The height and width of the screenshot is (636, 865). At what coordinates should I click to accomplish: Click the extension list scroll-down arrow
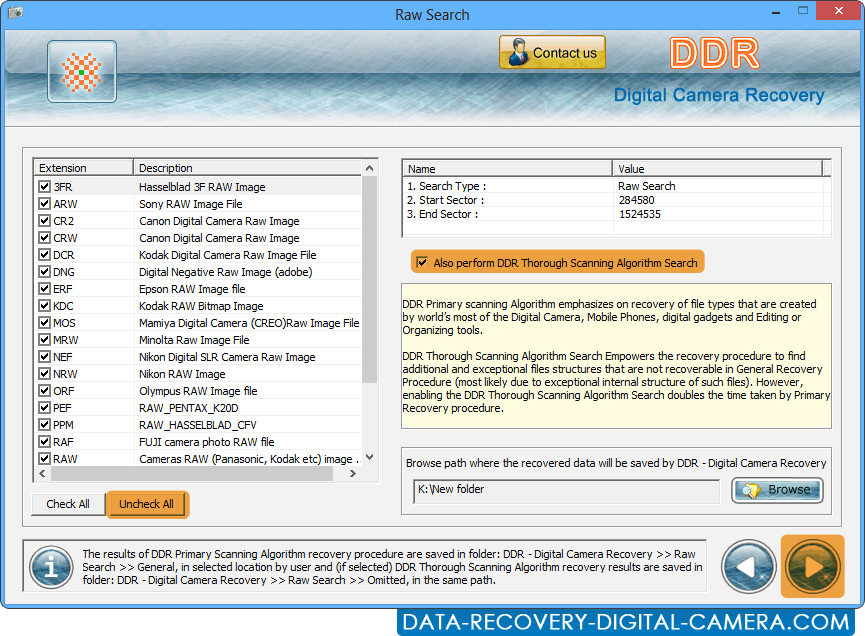(x=369, y=456)
